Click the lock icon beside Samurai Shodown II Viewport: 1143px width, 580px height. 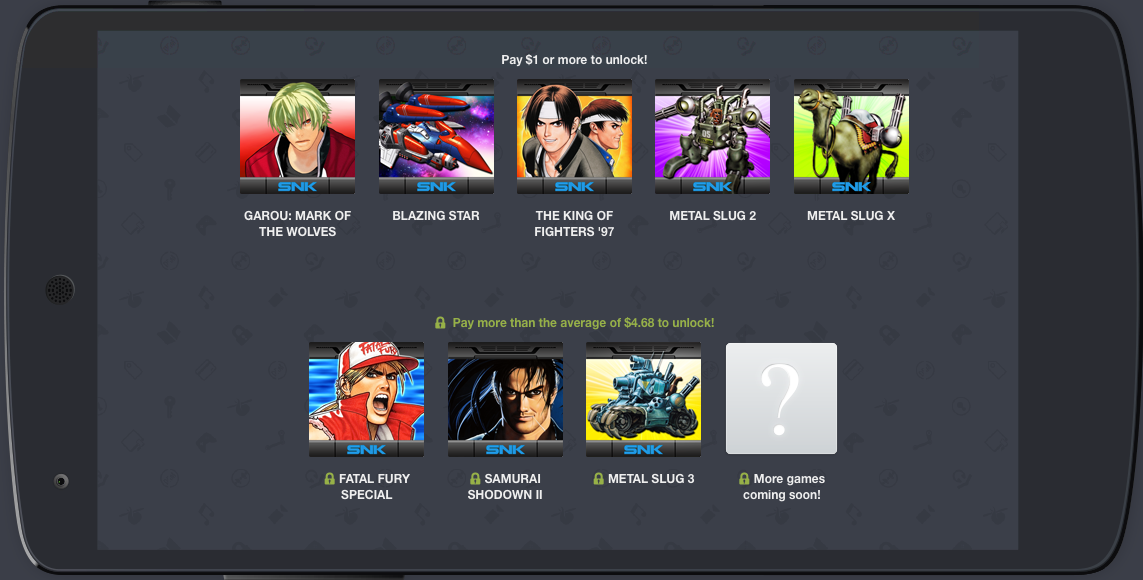(x=475, y=479)
